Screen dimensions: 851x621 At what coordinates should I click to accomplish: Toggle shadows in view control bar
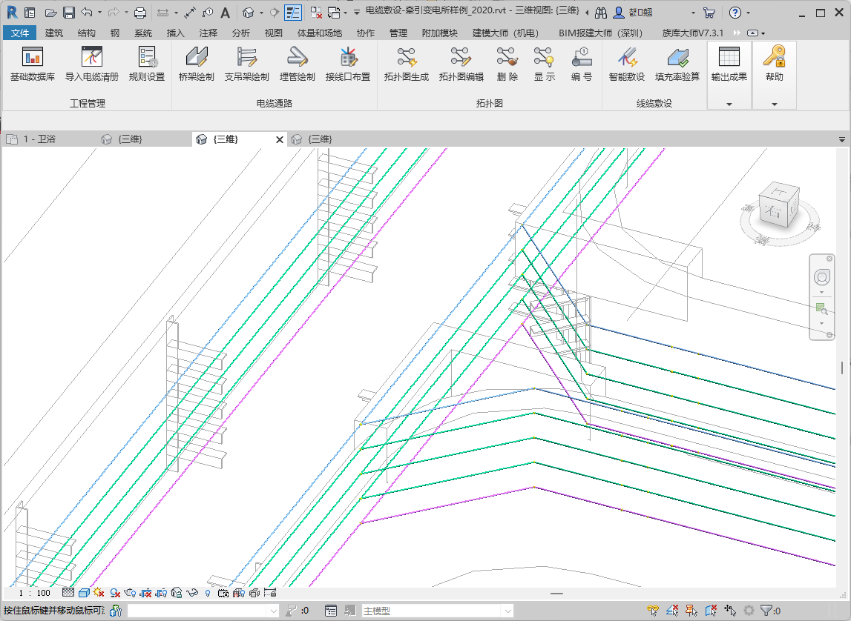tap(114, 593)
